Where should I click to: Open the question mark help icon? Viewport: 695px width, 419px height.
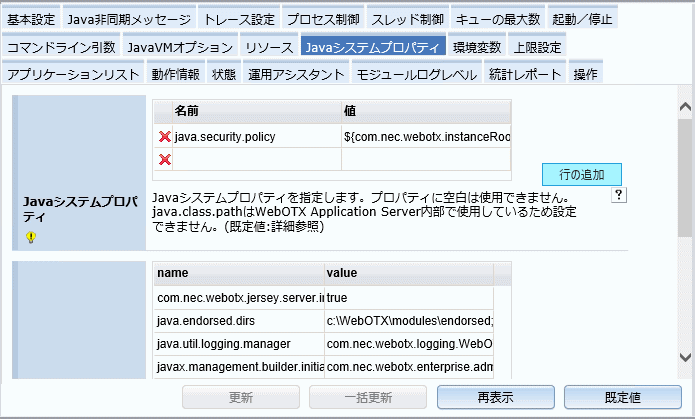pyautogui.click(x=619, y=195)
